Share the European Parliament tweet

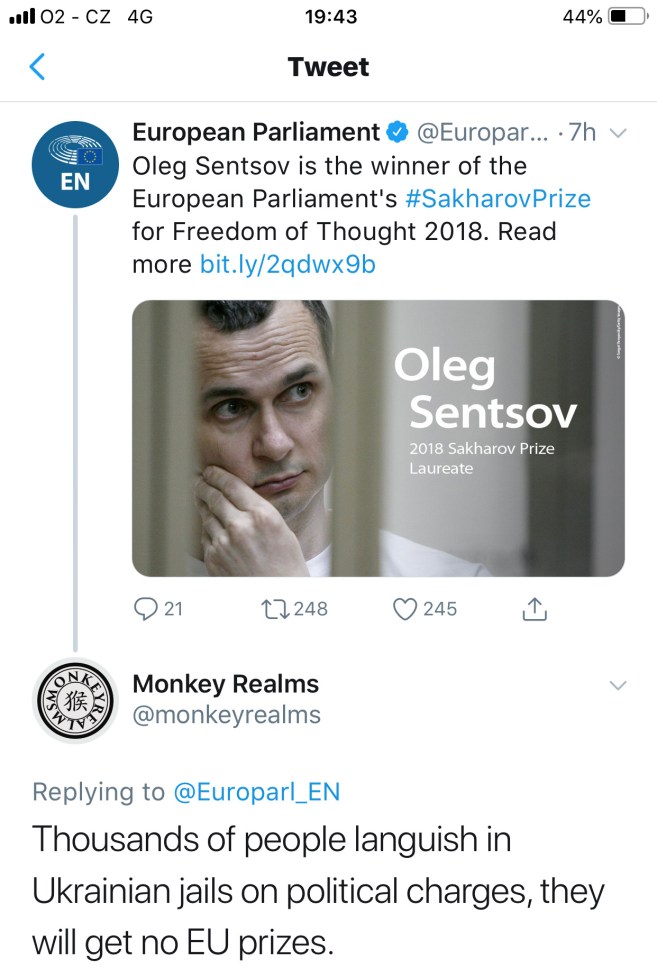534,608
